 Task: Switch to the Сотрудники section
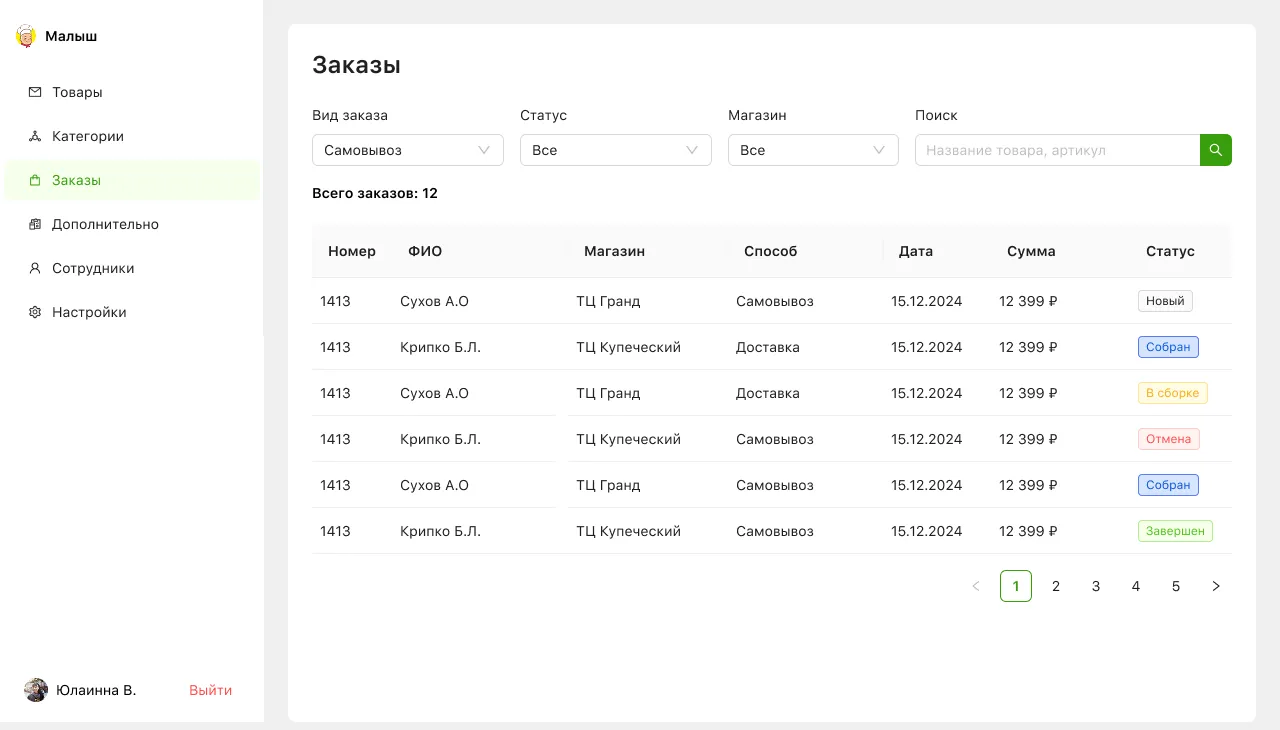(93, 268)
